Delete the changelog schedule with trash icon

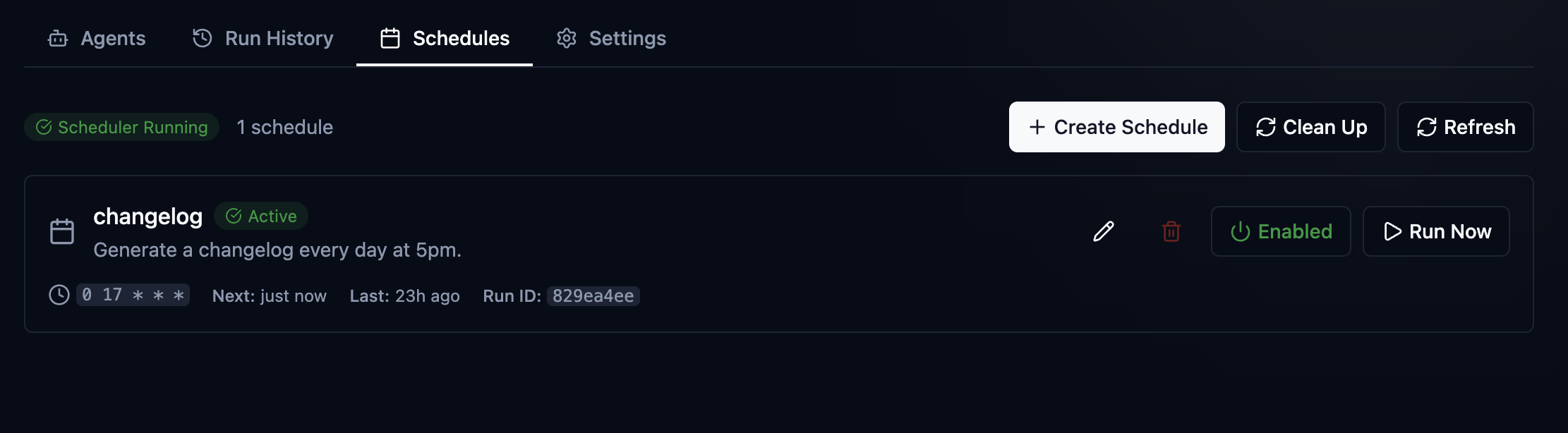1171,231
